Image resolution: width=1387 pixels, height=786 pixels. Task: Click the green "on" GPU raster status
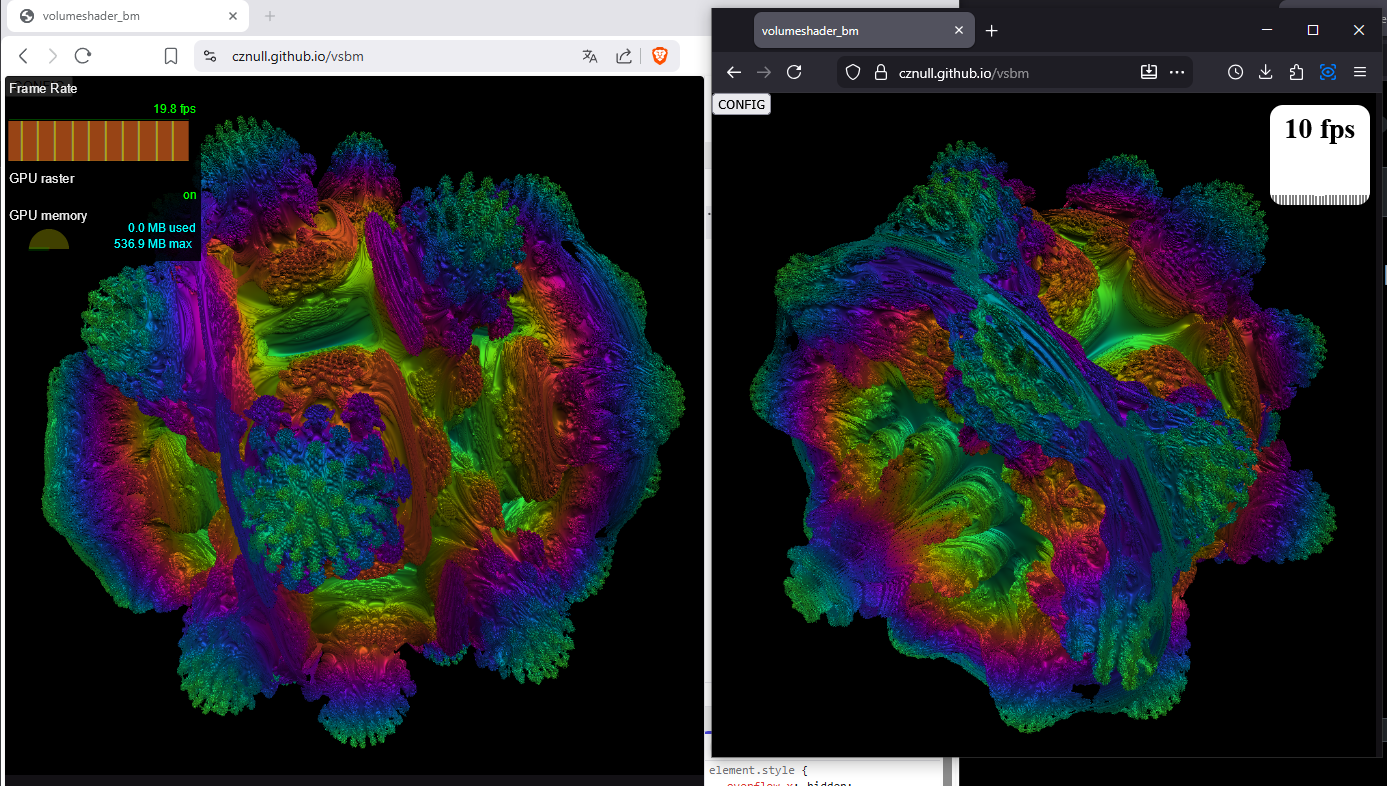coord(190,195)
